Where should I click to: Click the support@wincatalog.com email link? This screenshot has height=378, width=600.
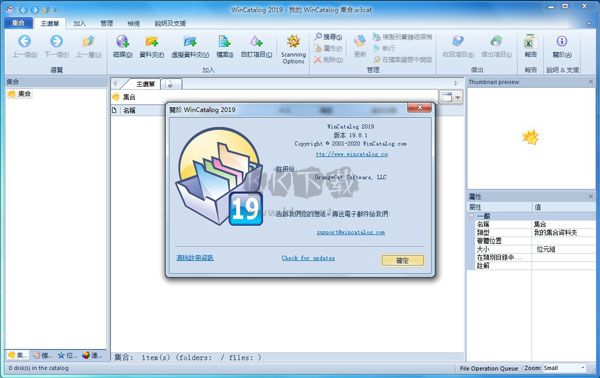click(x=351, y=232)
